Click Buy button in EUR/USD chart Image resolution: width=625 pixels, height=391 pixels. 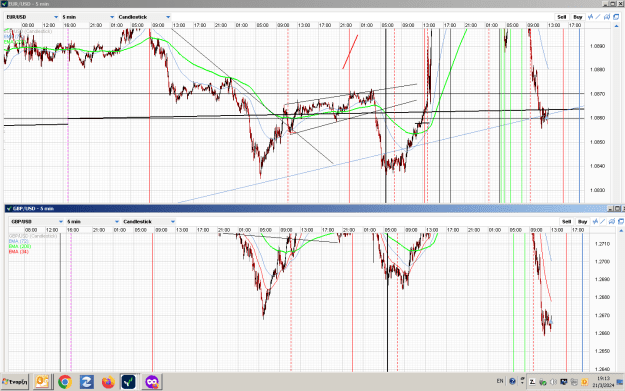point(578,17)
